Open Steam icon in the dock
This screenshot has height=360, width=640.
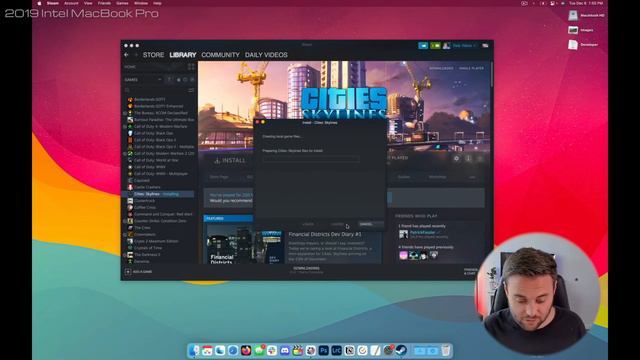click(x=402, y=350)
